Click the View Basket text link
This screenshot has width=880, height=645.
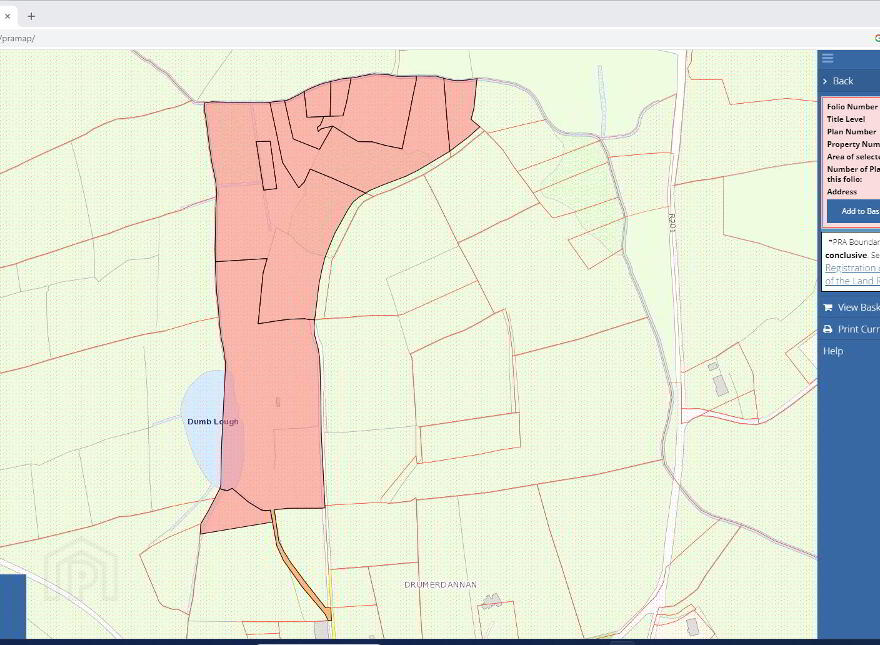coord(859,308)
